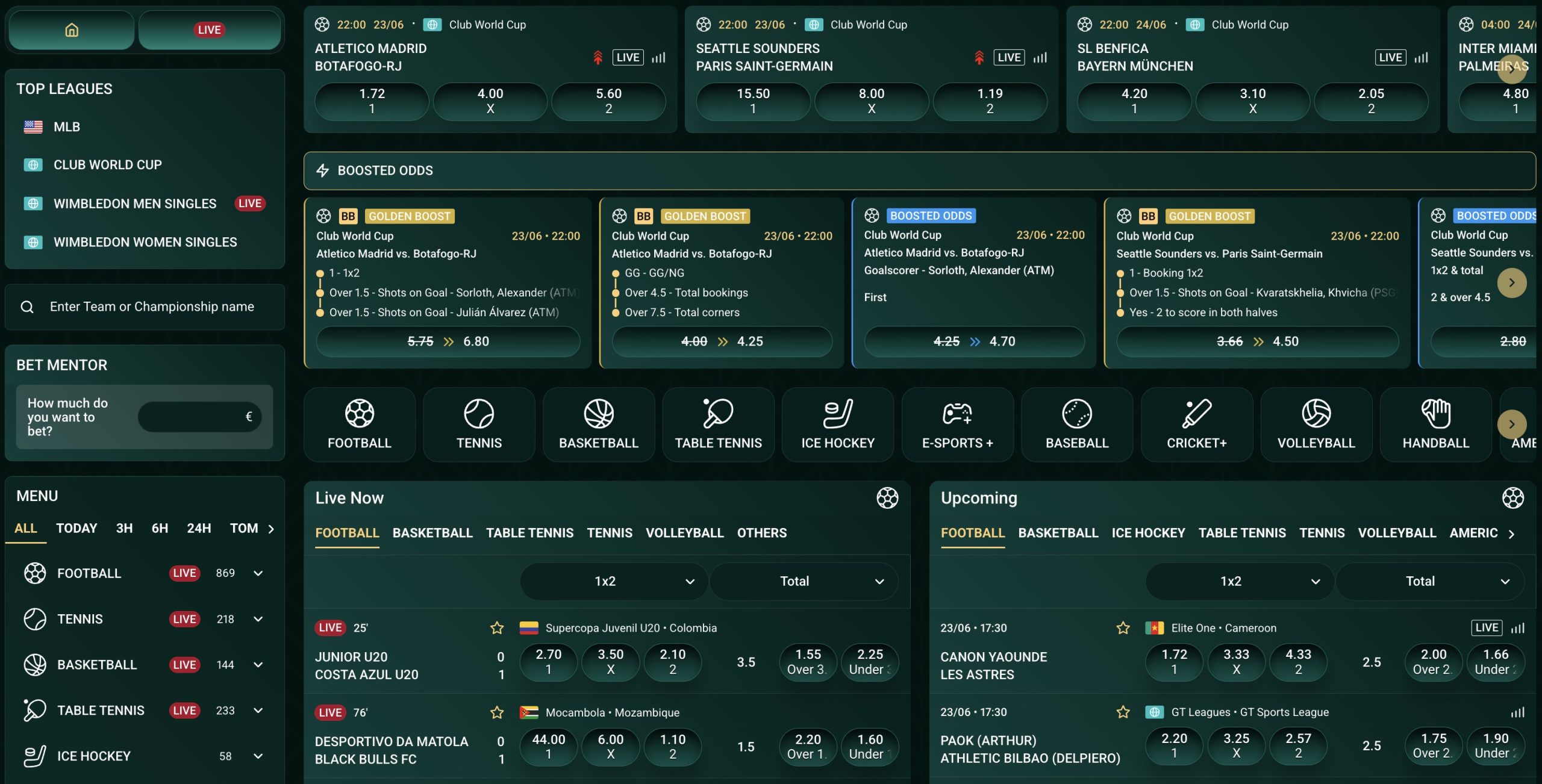Image resolution: width=1542 pixels, height=784 pixels.
Task: Switch to Table Tennis tab in Live Now
Action: click(x=529, y=533)
